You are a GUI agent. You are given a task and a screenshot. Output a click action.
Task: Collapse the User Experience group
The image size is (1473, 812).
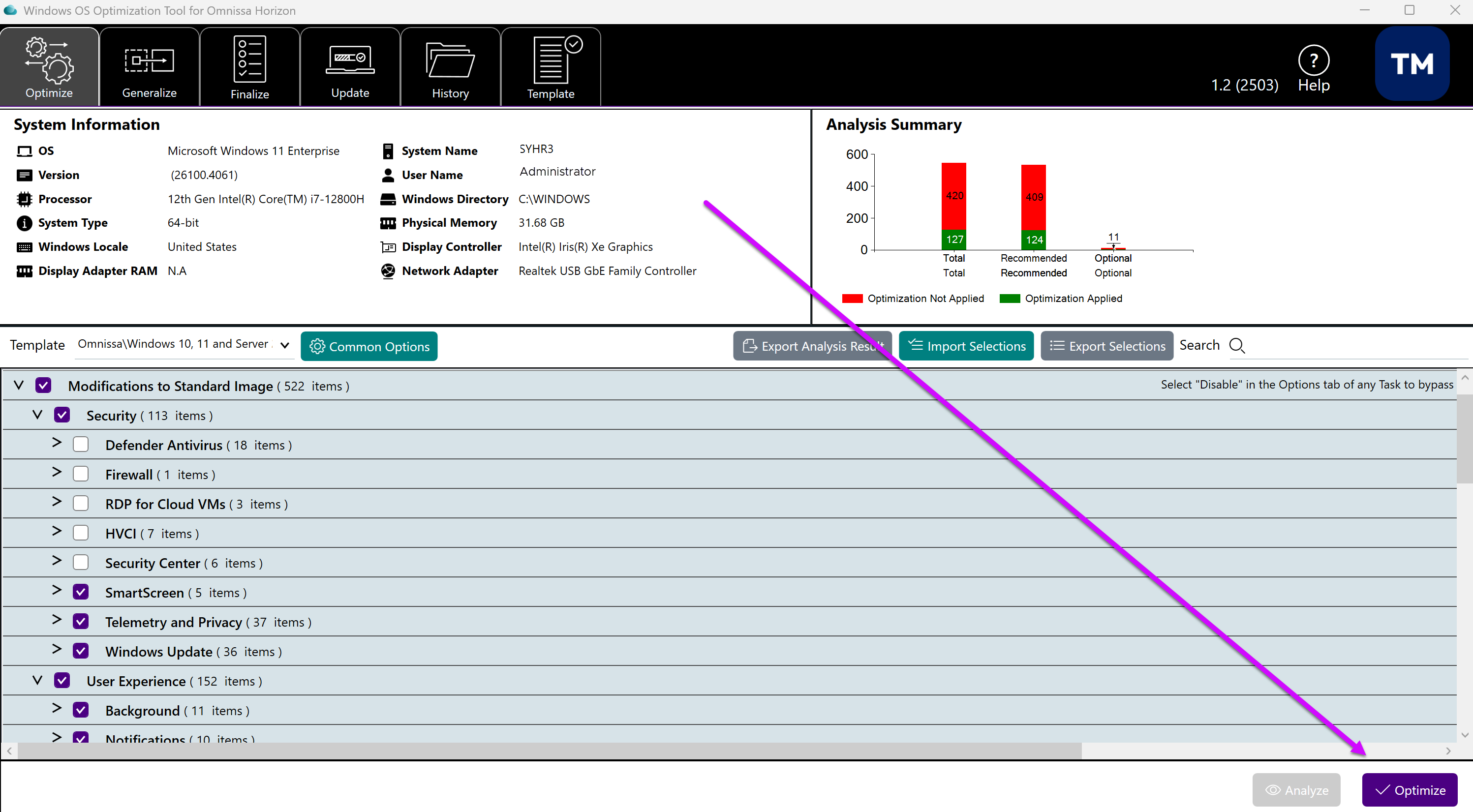[37, 680]
